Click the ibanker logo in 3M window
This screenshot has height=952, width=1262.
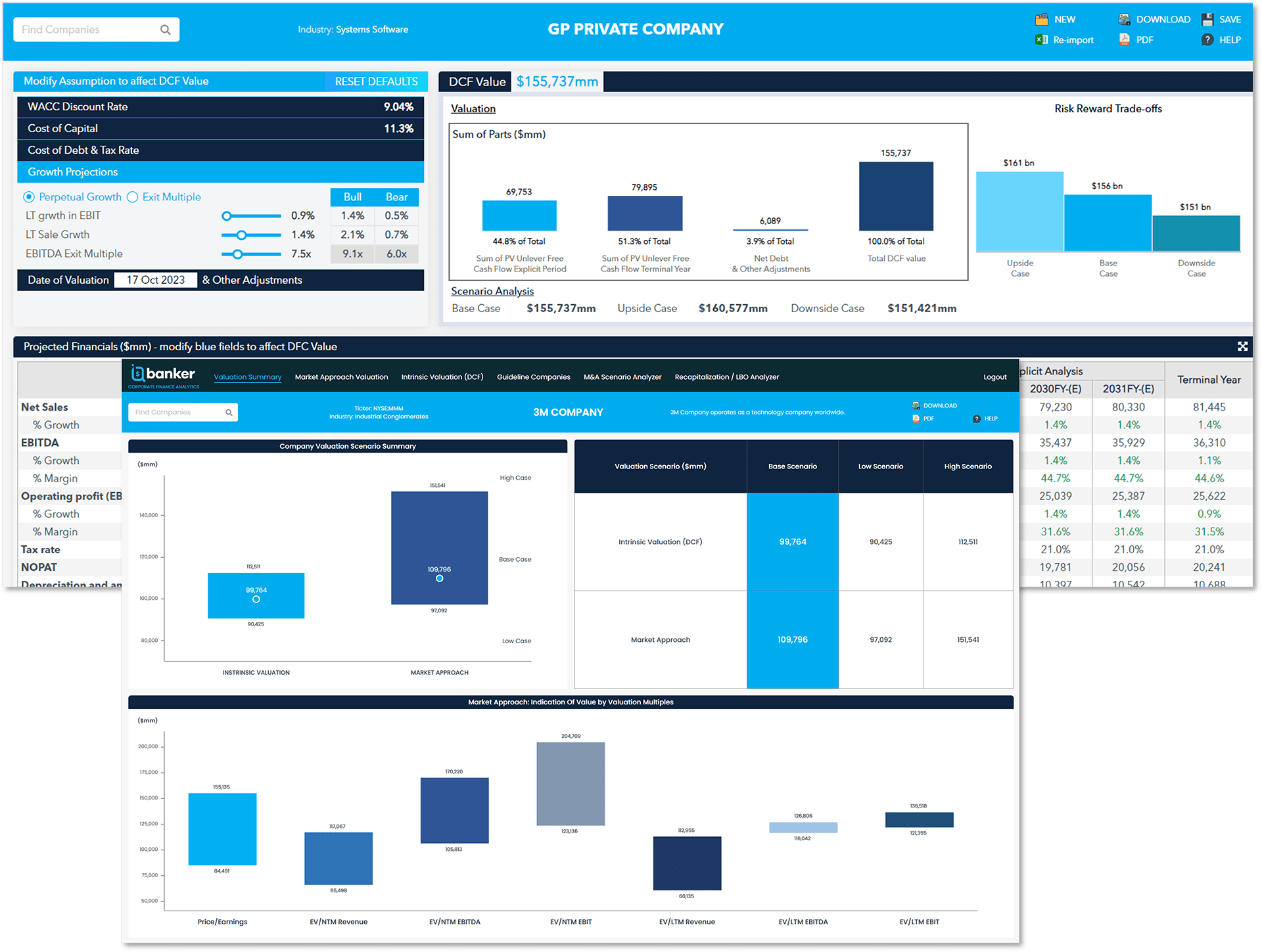coord(163,376)
